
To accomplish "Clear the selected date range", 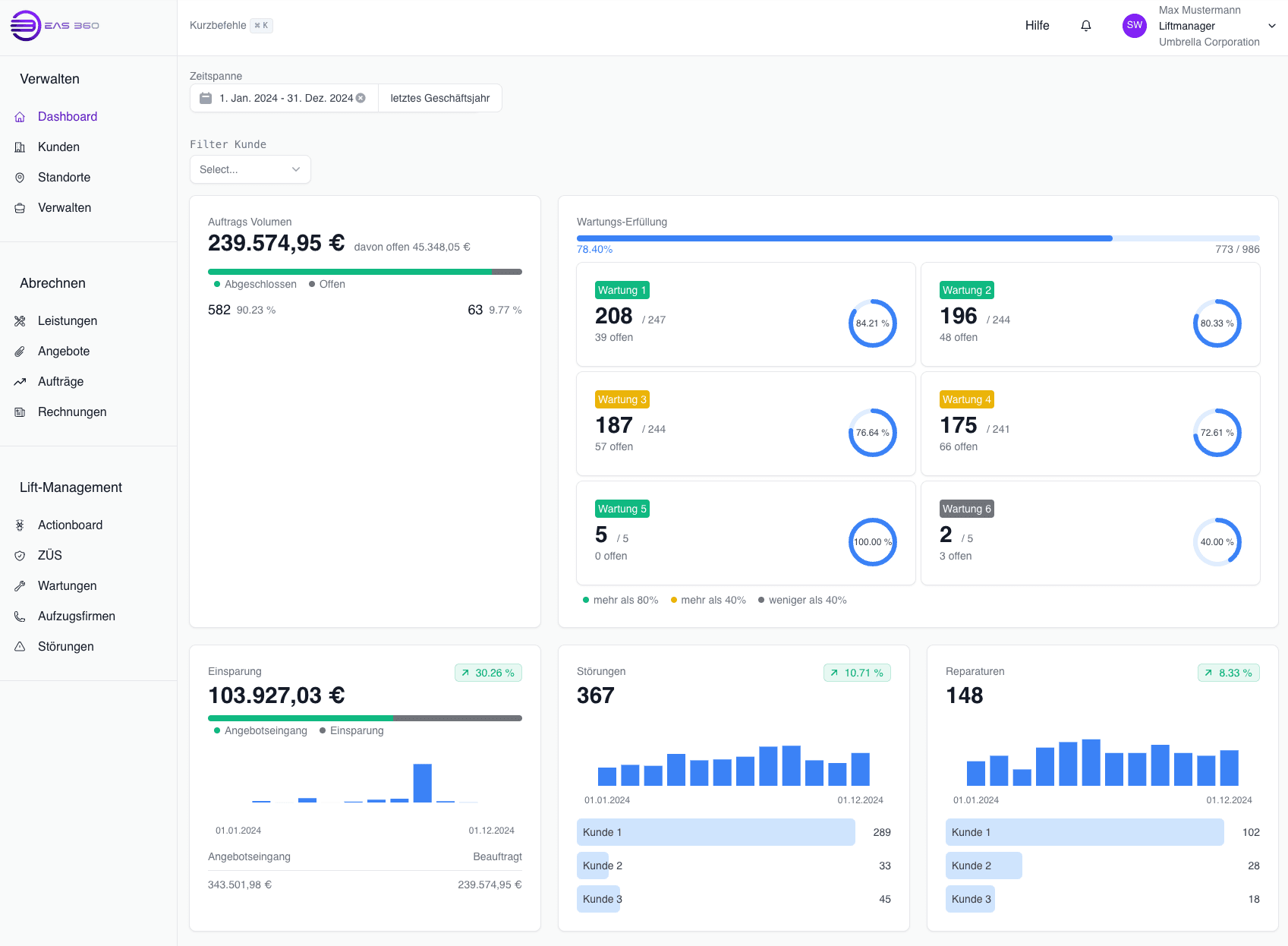I will coord(361,98).
